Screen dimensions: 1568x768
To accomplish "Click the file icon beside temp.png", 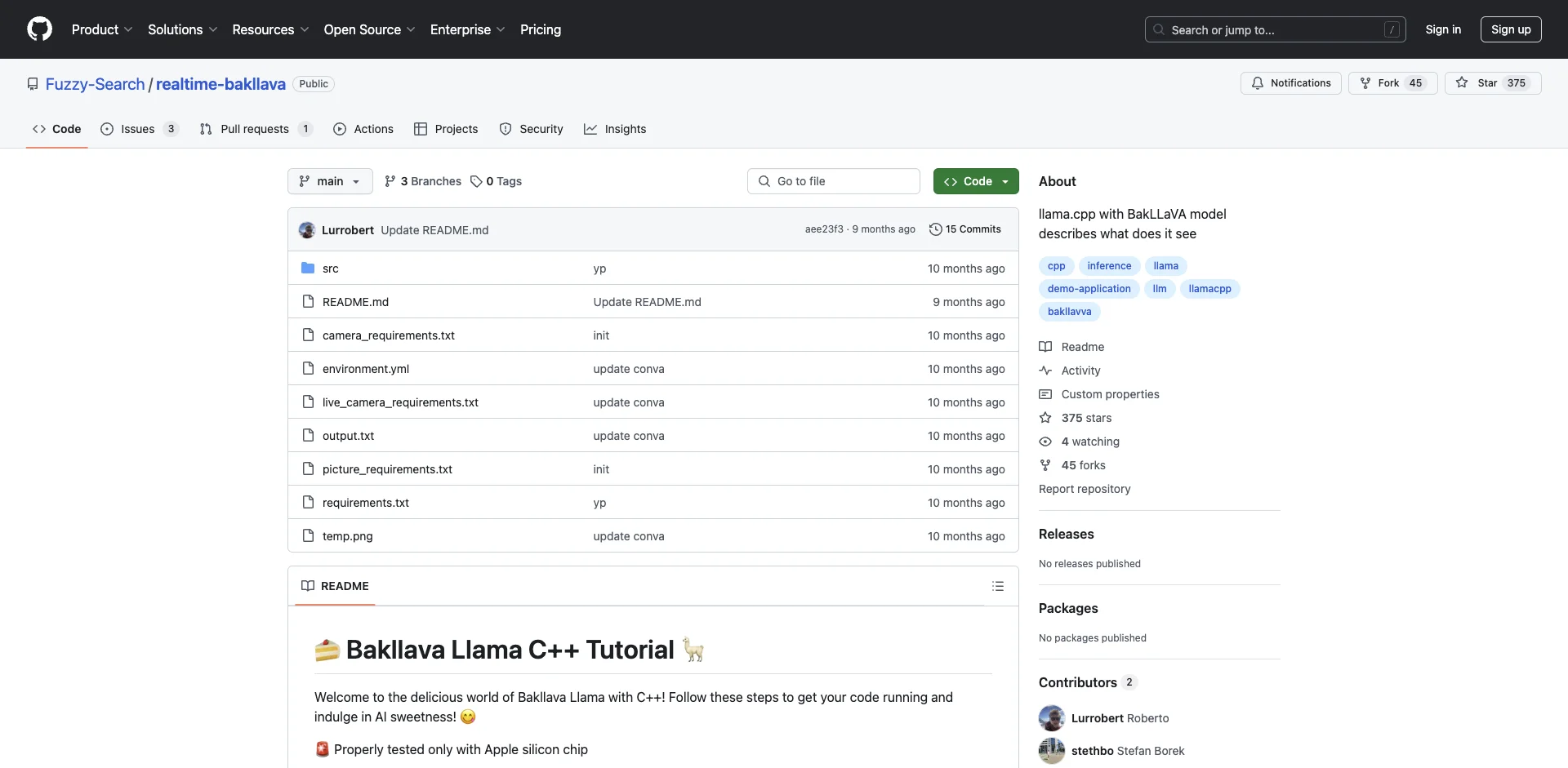I will [x=308, y=535].
